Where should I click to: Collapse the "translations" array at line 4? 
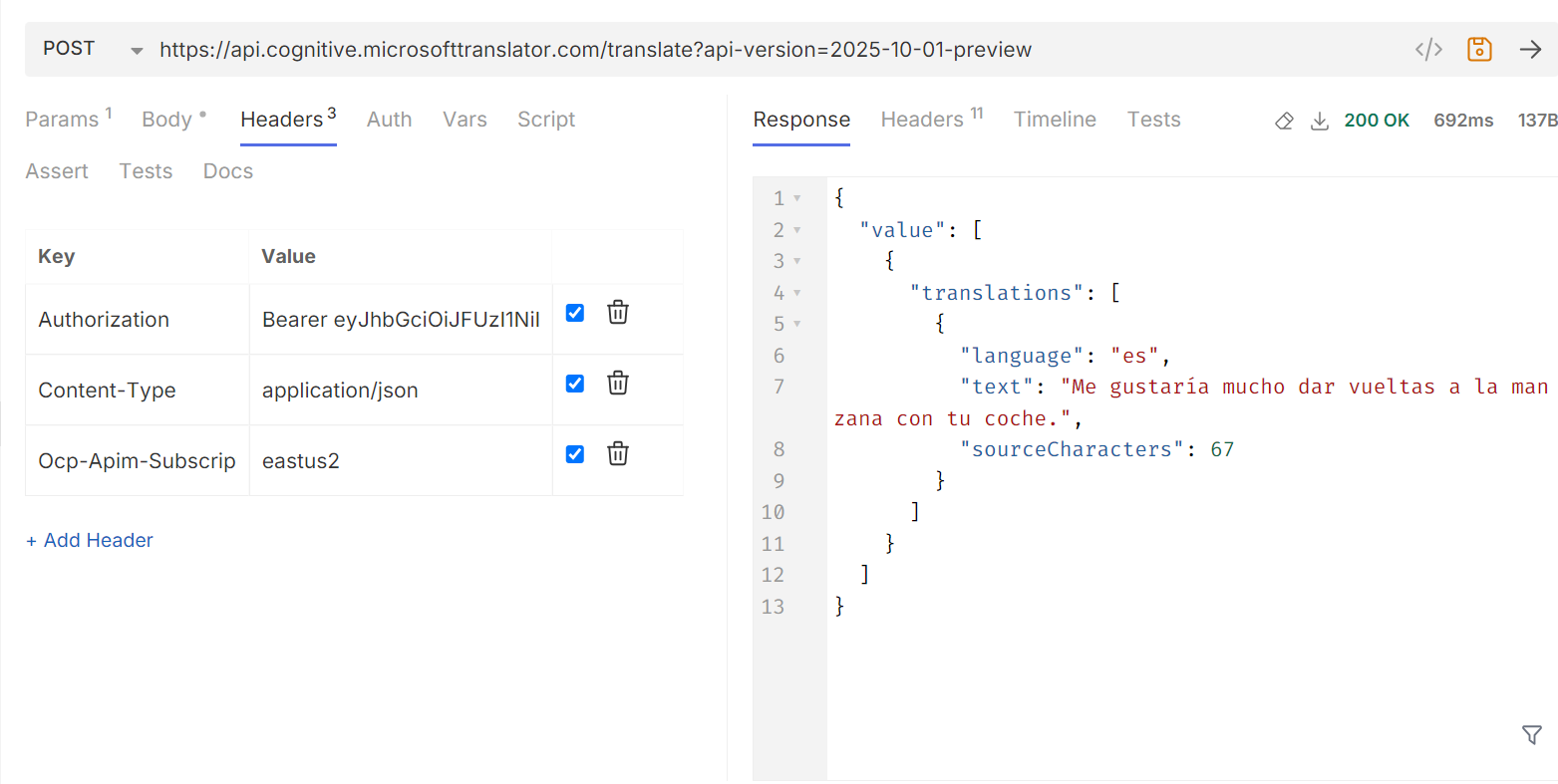(797, 293)
